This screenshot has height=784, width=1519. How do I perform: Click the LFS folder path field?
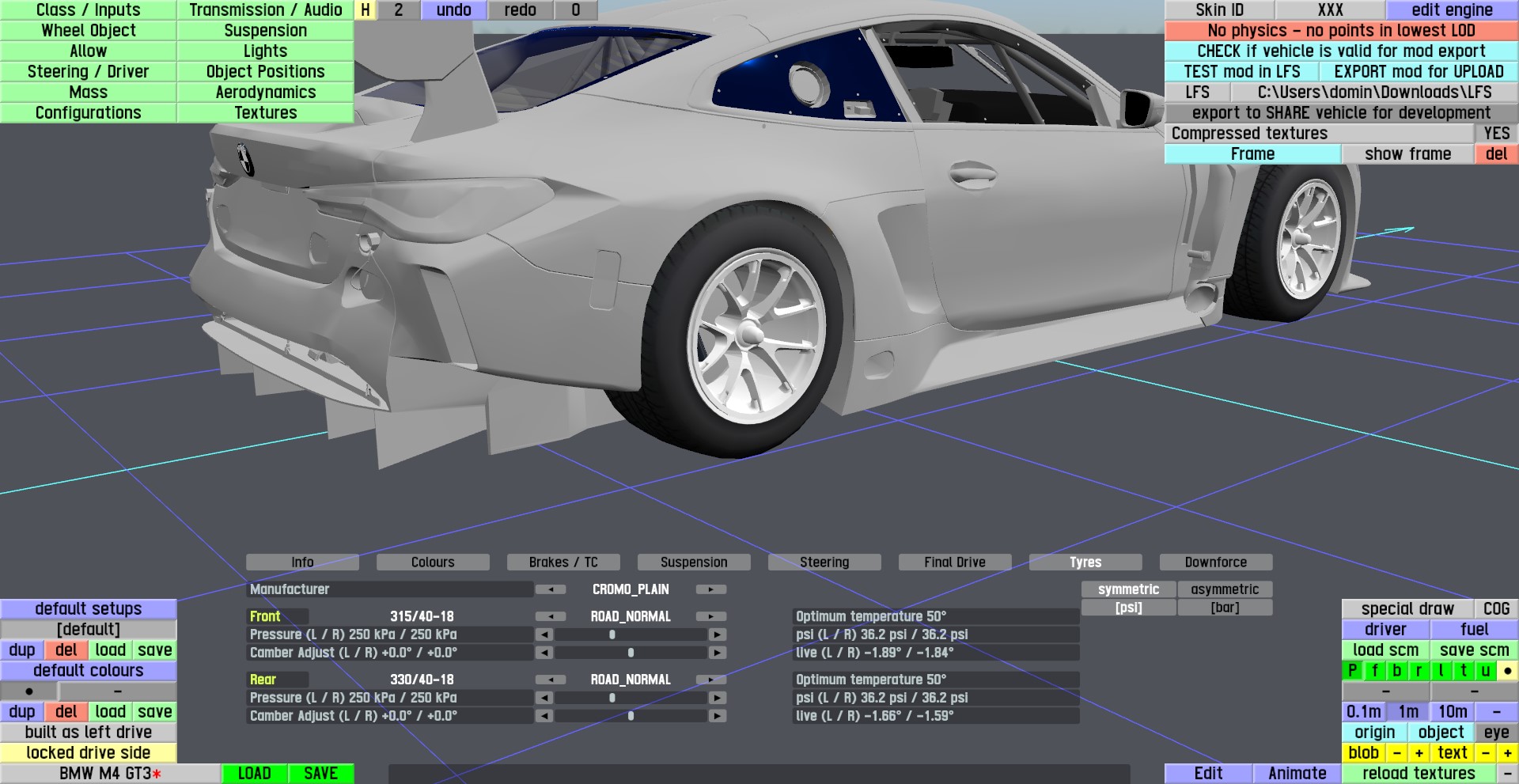(x=1375, y=93)
